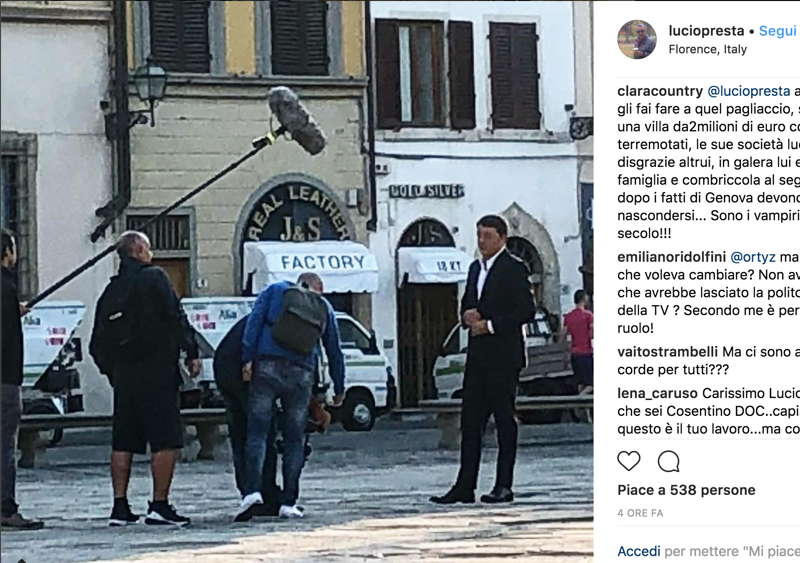The width and height of the screenshot is (800, 563).
Task: Open the 4 ORE FA timestamp
Action: (x=640, y=513)
